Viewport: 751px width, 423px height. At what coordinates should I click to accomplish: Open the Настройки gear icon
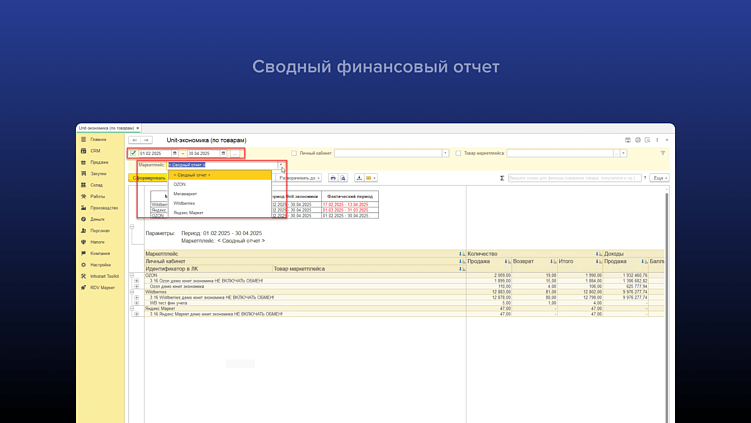pos(83,265)
